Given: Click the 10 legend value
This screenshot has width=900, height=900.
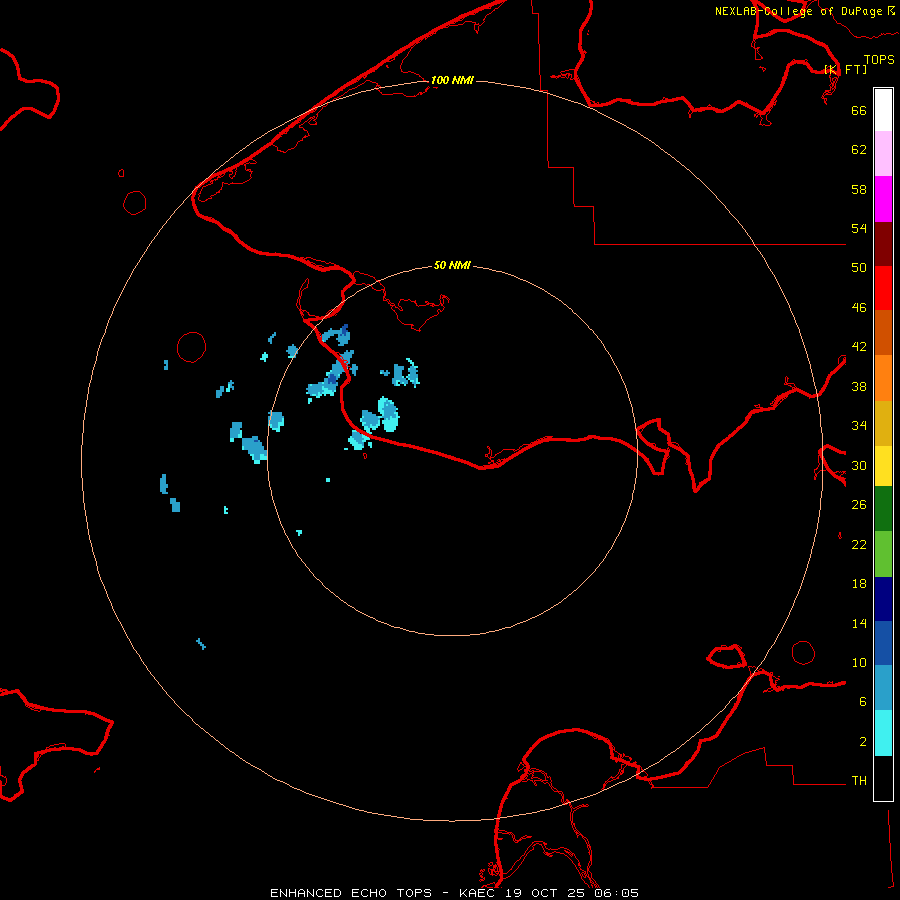Looking at the screenshot, I should (x=859, y=662).
